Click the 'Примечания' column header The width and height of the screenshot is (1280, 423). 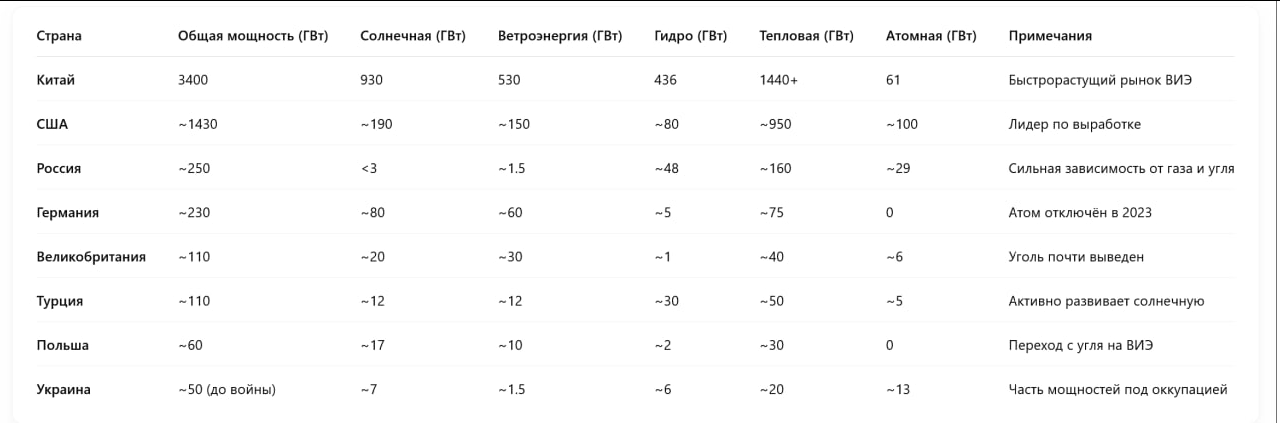[1050, 37]
